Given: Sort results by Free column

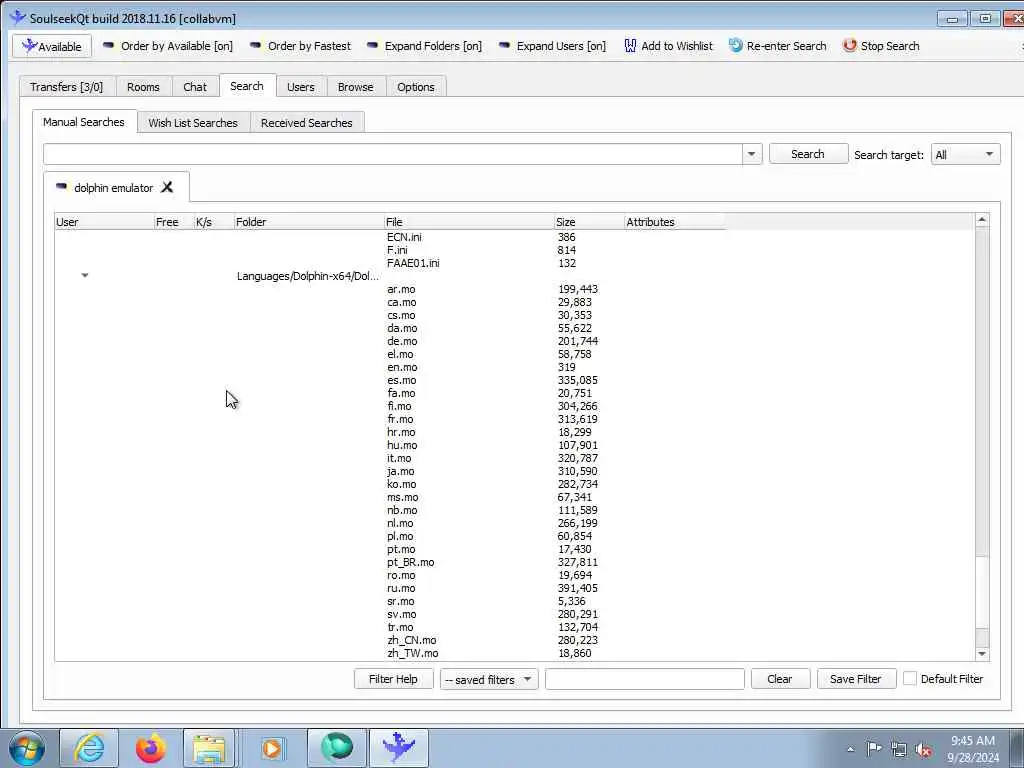Looking at the screenshot, I should coord(174,222).
